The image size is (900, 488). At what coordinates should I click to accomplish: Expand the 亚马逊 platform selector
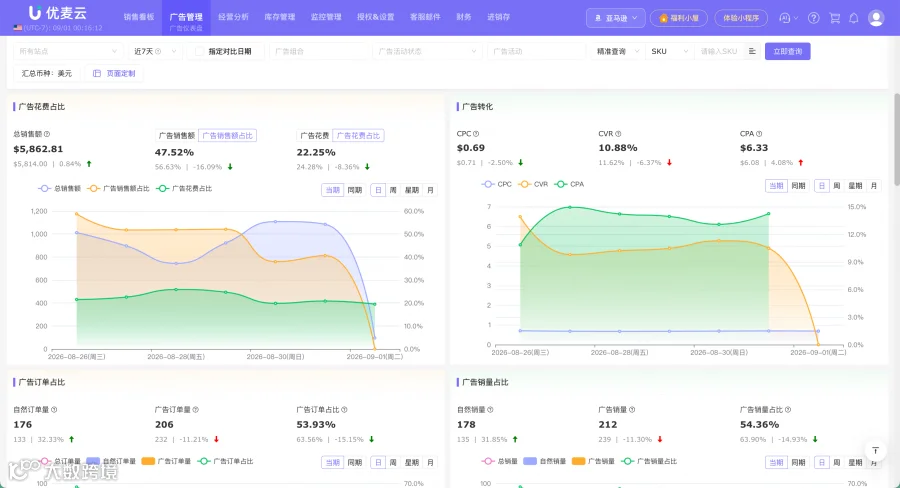click(x=615, y=18)
